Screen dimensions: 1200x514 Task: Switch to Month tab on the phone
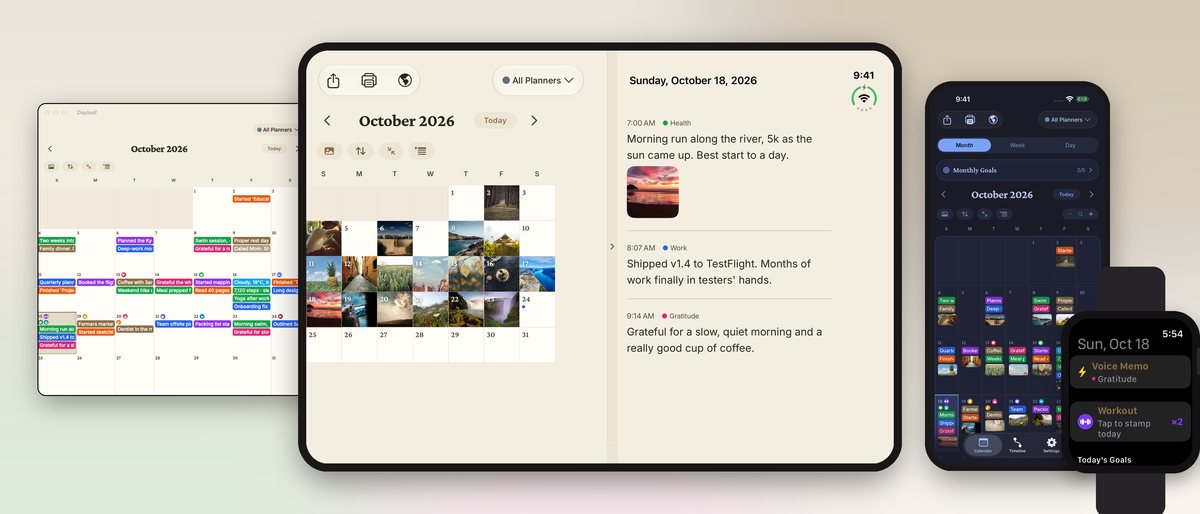(x=964, y=145)
